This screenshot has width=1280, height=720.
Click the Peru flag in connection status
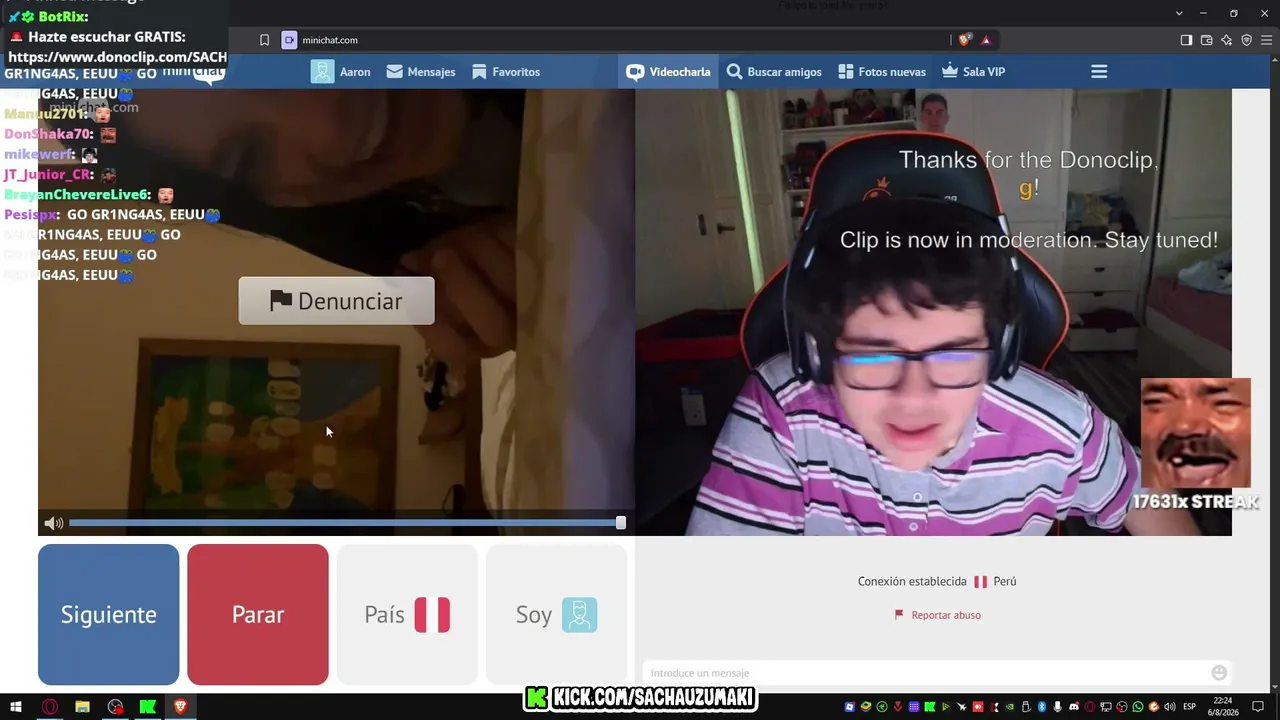point(981,581)
